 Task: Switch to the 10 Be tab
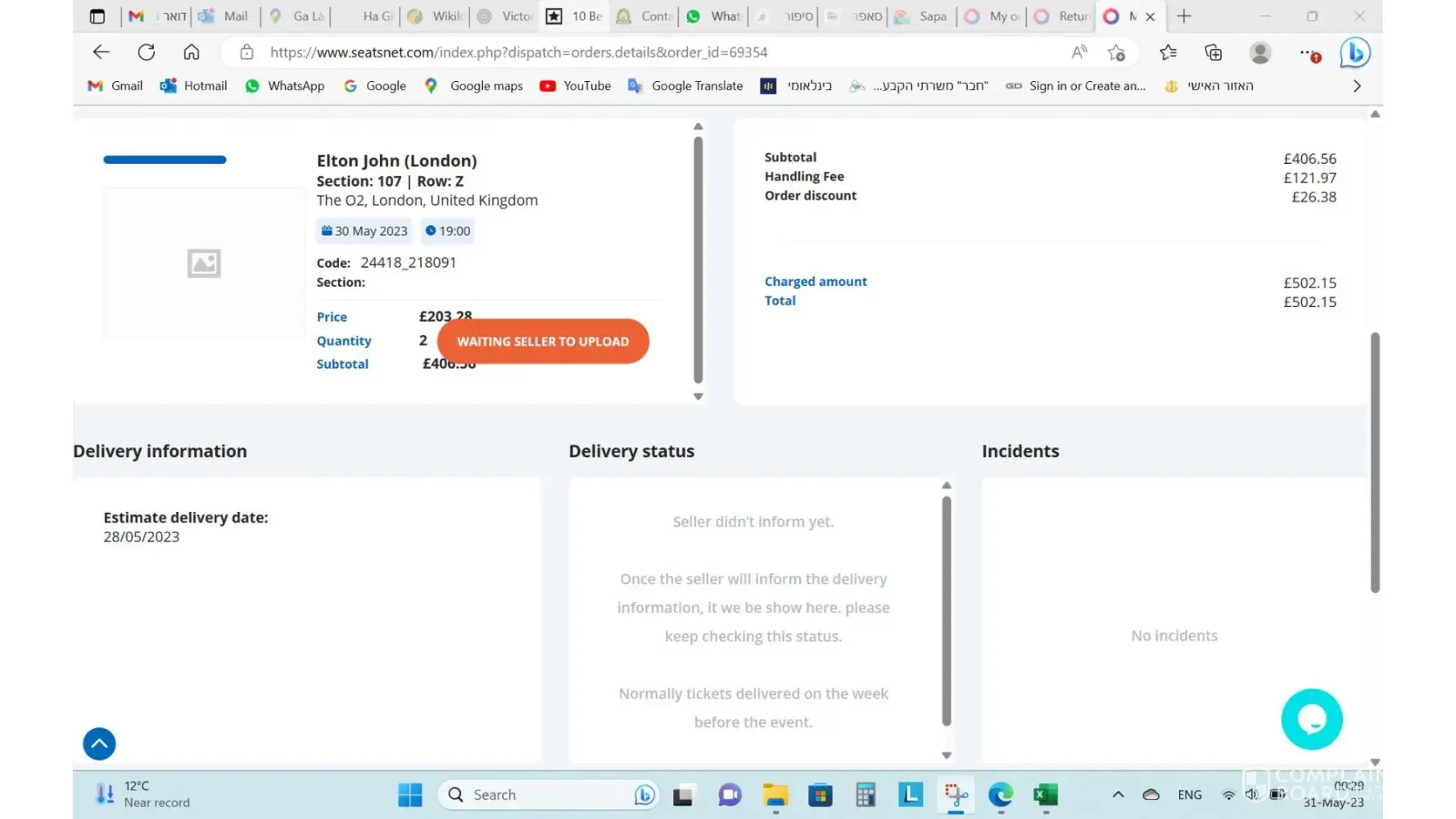coord(576,16)
